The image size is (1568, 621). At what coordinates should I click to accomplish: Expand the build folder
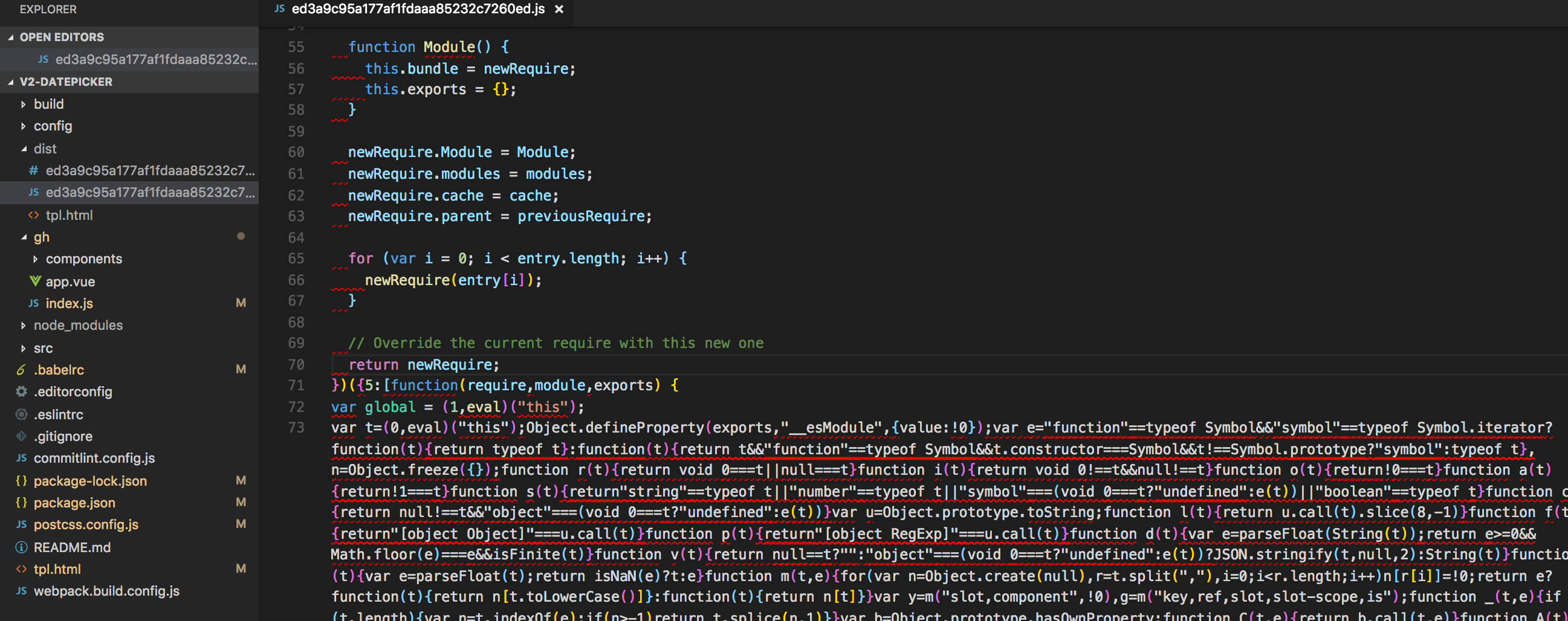pyautogui.click(x=23, y=104)
